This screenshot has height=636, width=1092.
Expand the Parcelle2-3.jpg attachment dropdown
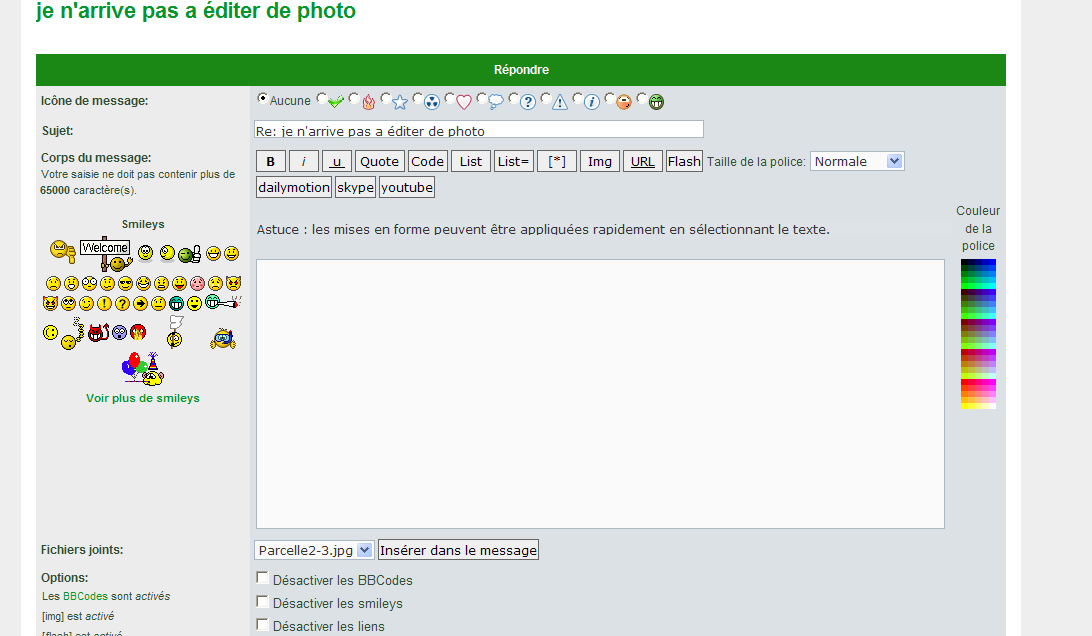314,550
